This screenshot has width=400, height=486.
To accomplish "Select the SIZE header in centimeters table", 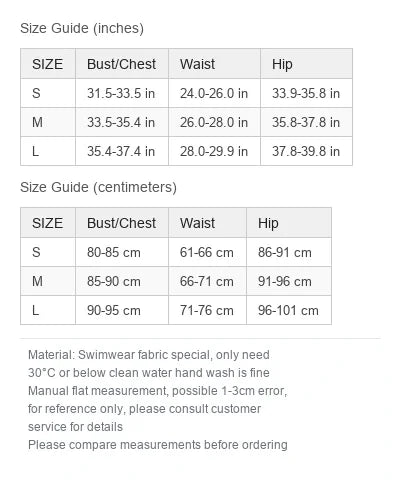I will [48, 223].
